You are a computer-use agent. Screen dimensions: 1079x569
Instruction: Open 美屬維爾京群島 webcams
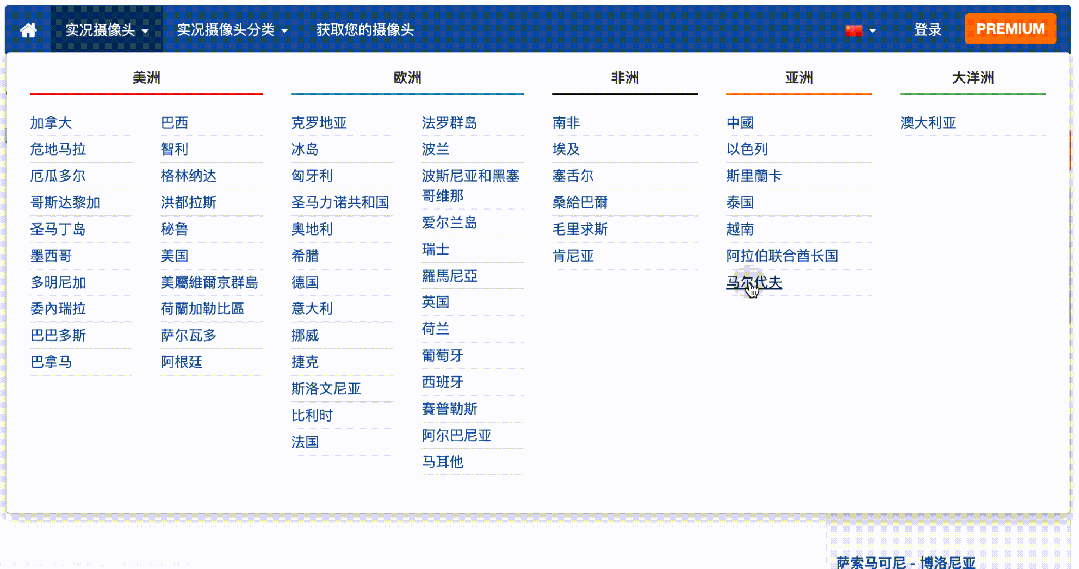209,282
